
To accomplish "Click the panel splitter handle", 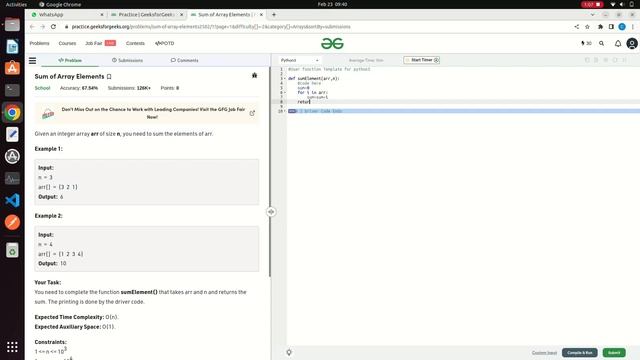I will 271,212.
